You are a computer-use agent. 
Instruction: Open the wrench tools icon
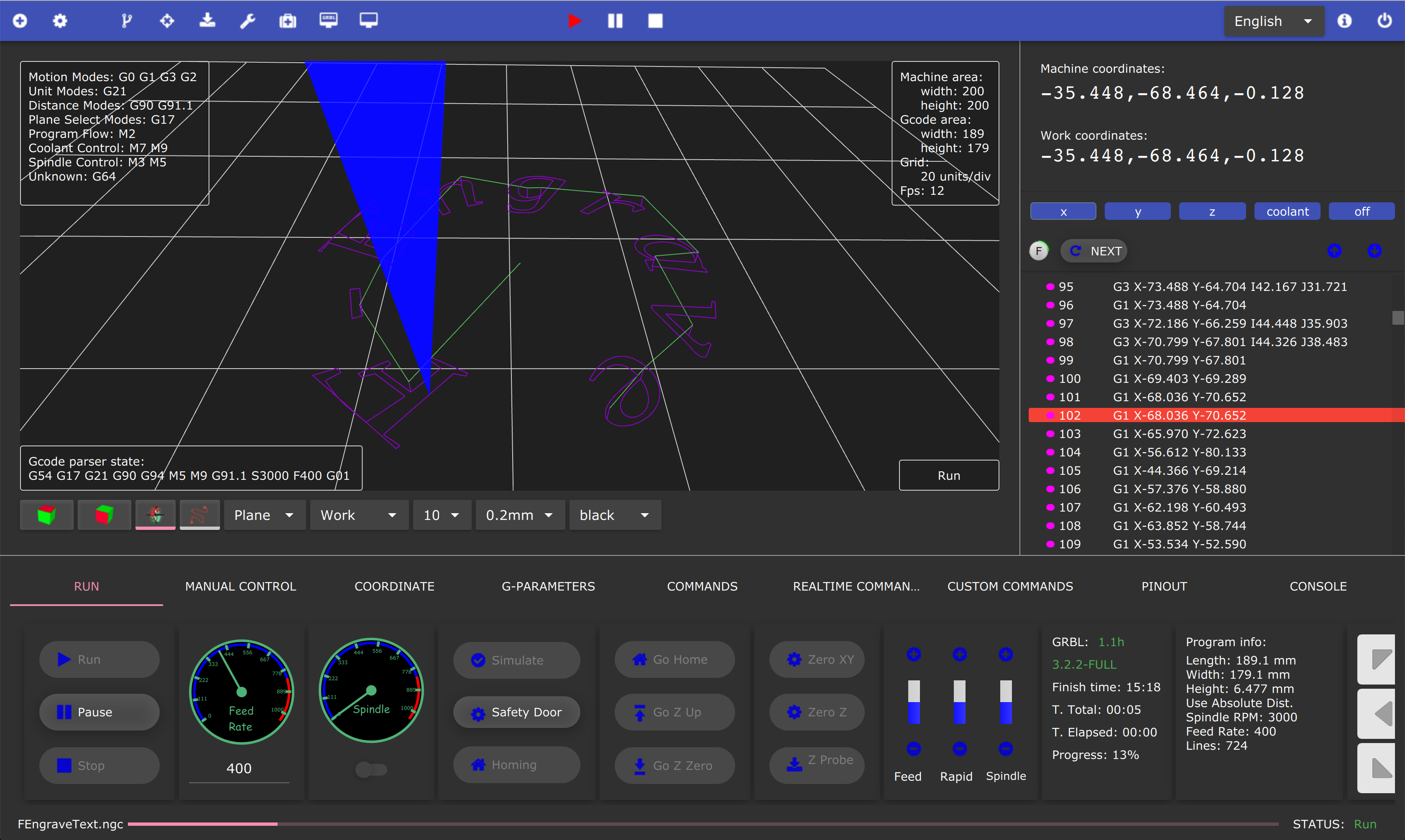click(248, 21)
